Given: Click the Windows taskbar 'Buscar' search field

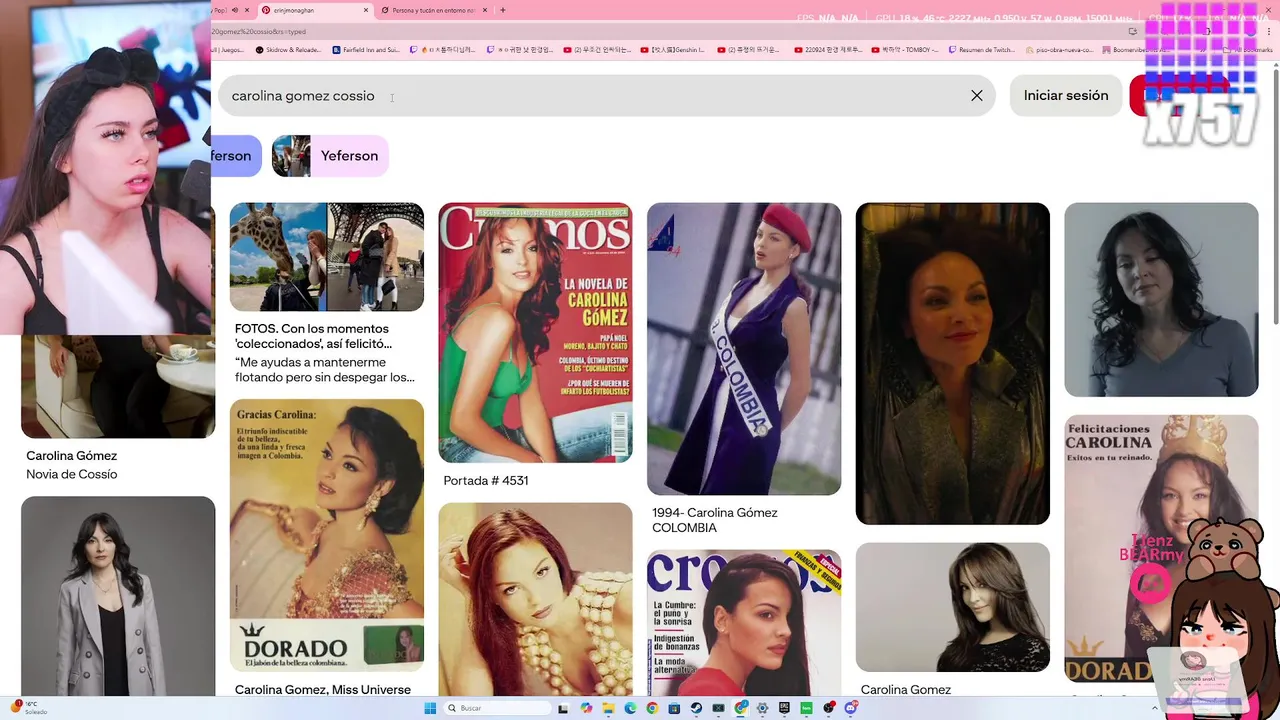Looking at the screenshot, I should click(x=497, y=708).
